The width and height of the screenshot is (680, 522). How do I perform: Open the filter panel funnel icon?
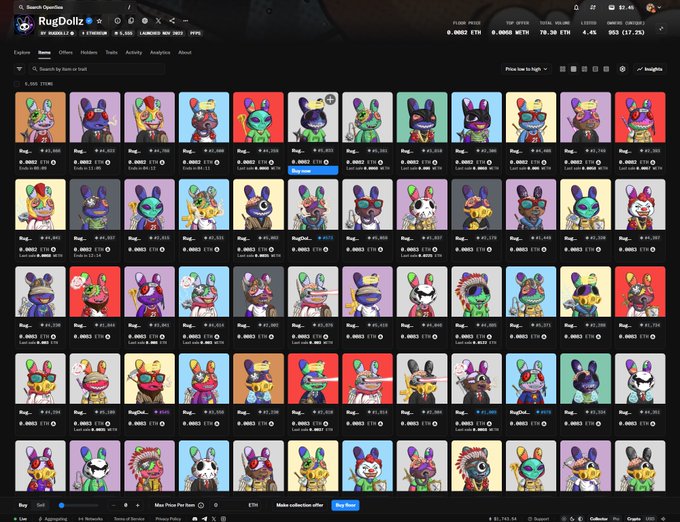point(19,69)
